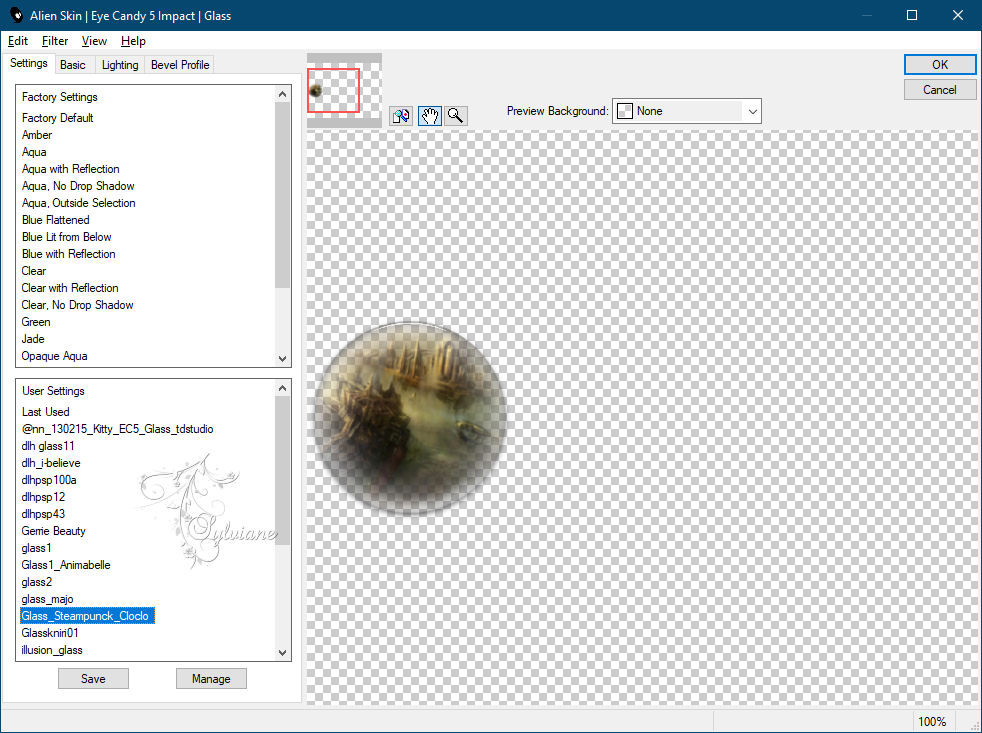Click Factory Settings list scroll down arrow
982x733 pixels.
pos(282,359)
